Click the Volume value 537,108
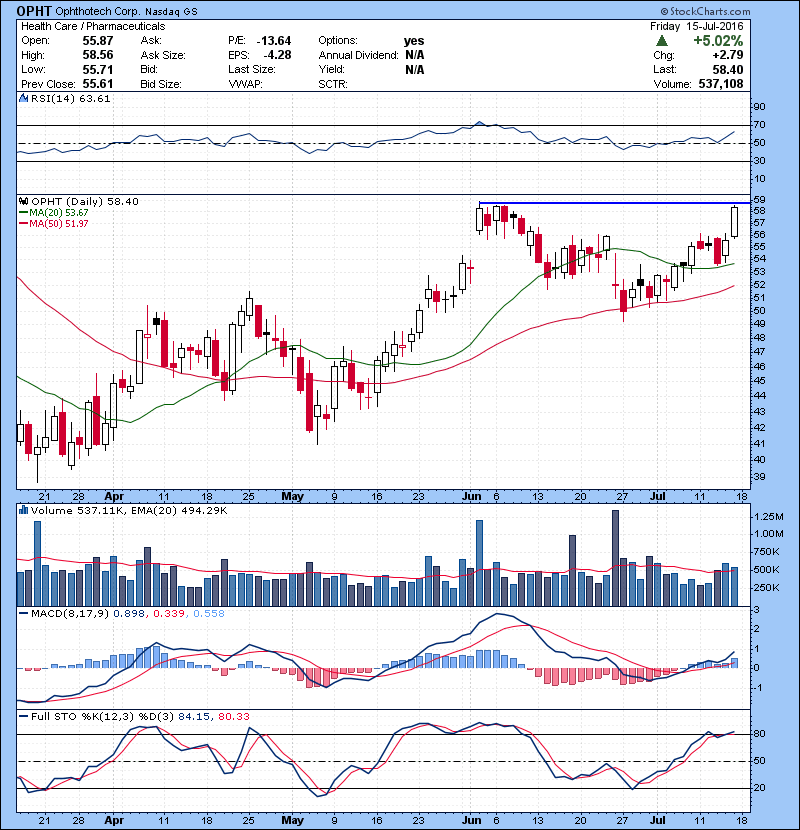 point(721,84)
